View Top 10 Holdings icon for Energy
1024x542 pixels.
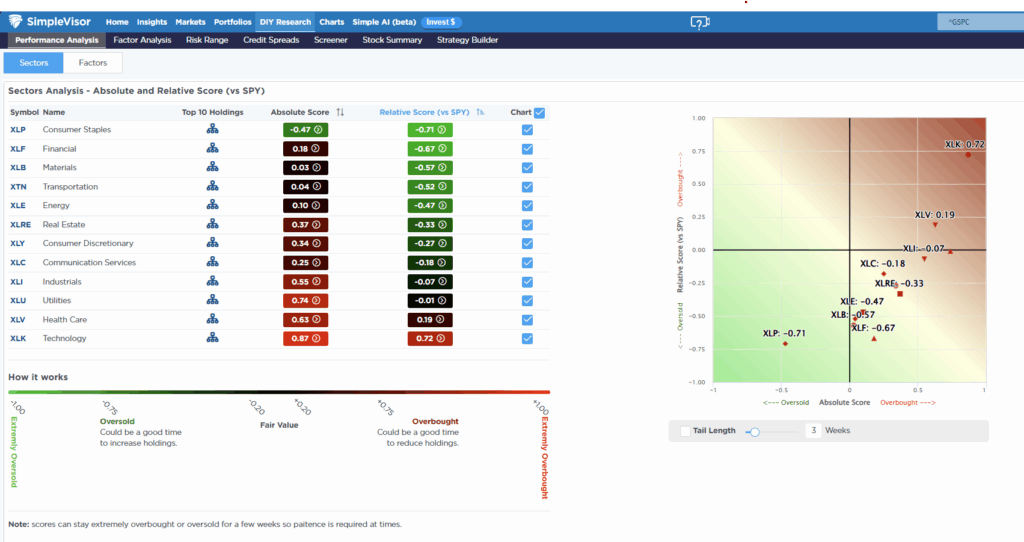click(212, 206)
